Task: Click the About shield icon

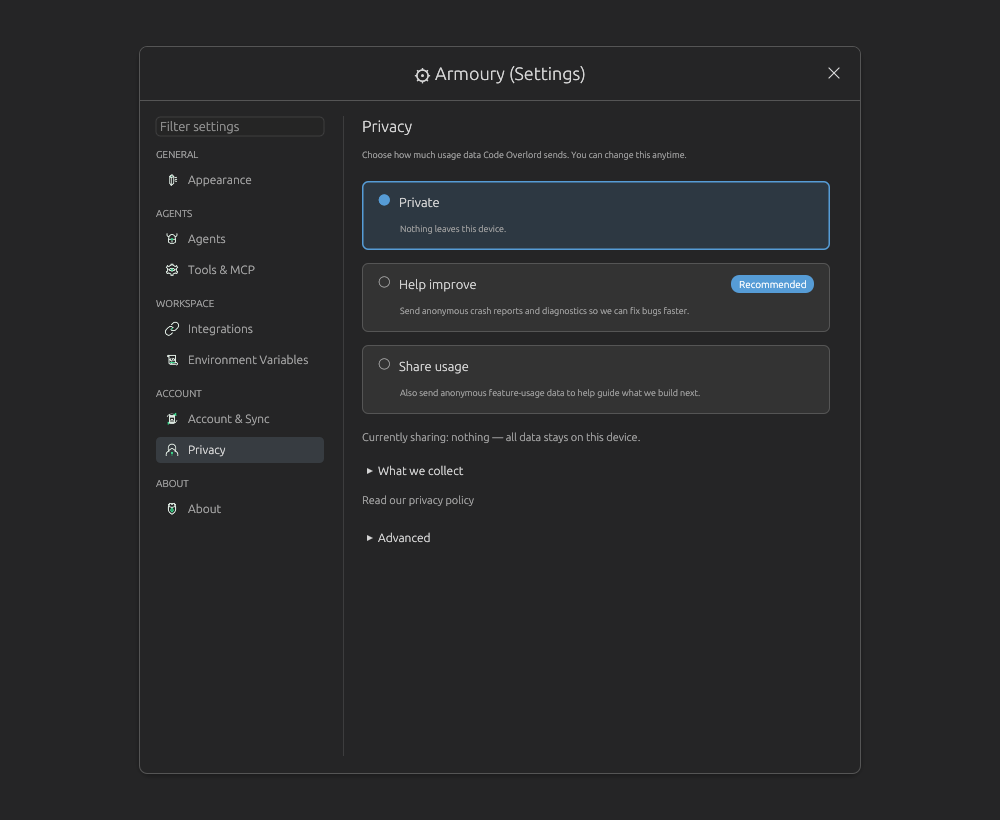Action: pos(172,509)
